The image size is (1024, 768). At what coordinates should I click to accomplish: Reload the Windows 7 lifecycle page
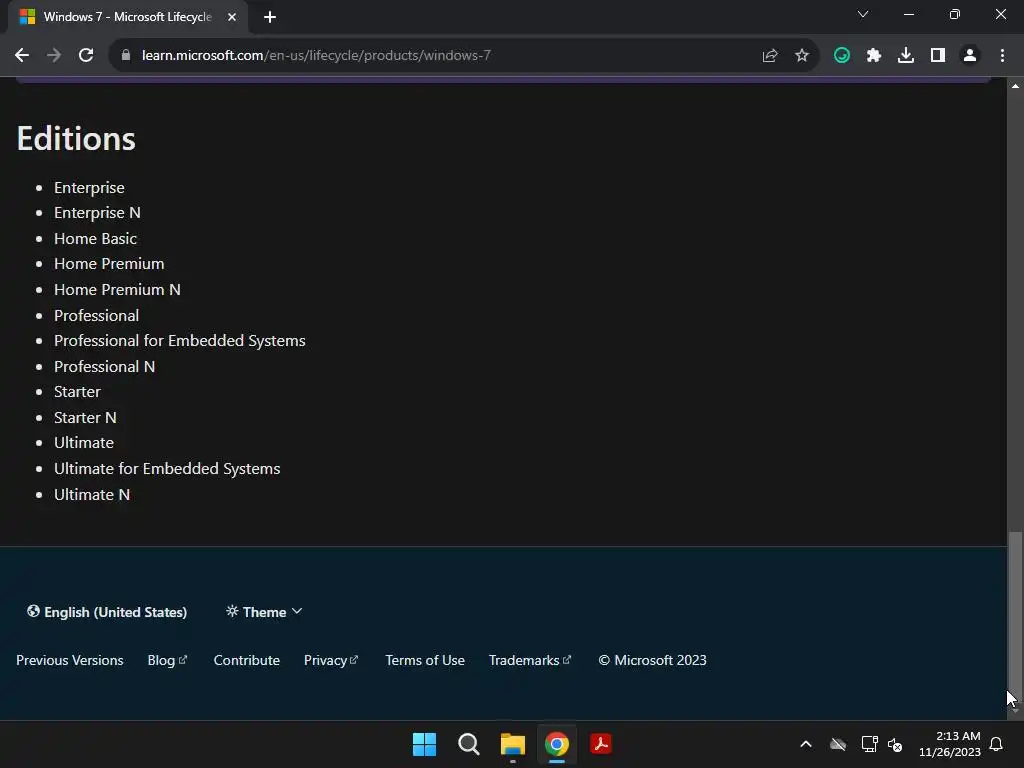[x=86, y=56]
